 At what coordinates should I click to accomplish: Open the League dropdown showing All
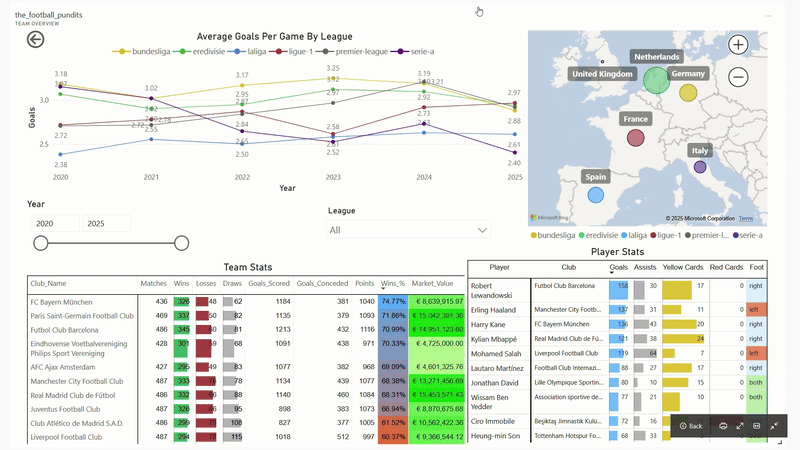[409, 230]
